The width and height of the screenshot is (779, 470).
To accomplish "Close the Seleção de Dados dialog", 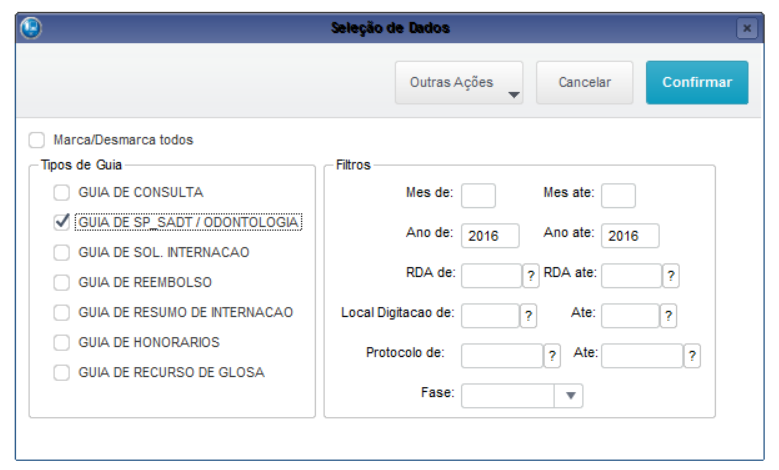I will (747, 29).
